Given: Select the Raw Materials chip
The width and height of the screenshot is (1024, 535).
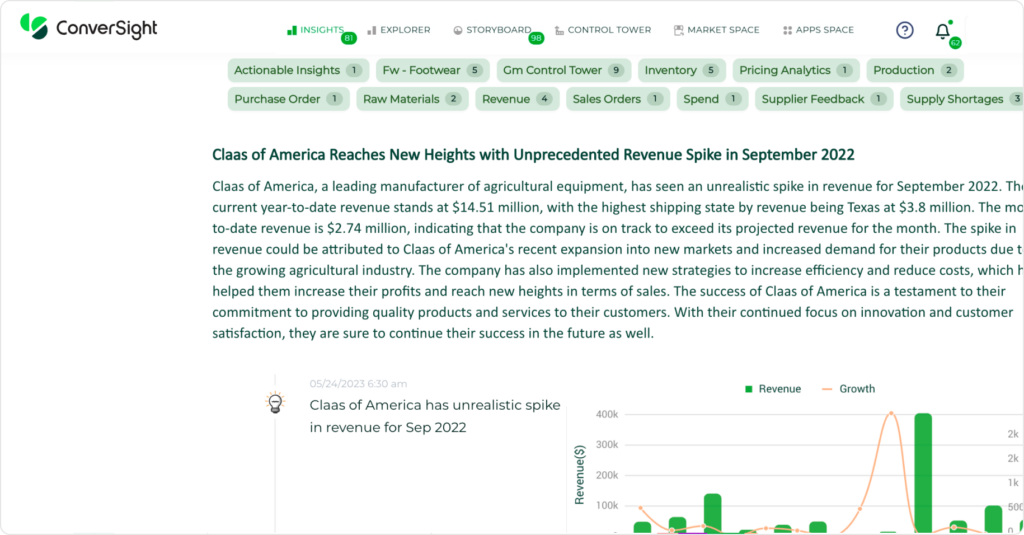Looking at the screenshot, I should 412,99.
